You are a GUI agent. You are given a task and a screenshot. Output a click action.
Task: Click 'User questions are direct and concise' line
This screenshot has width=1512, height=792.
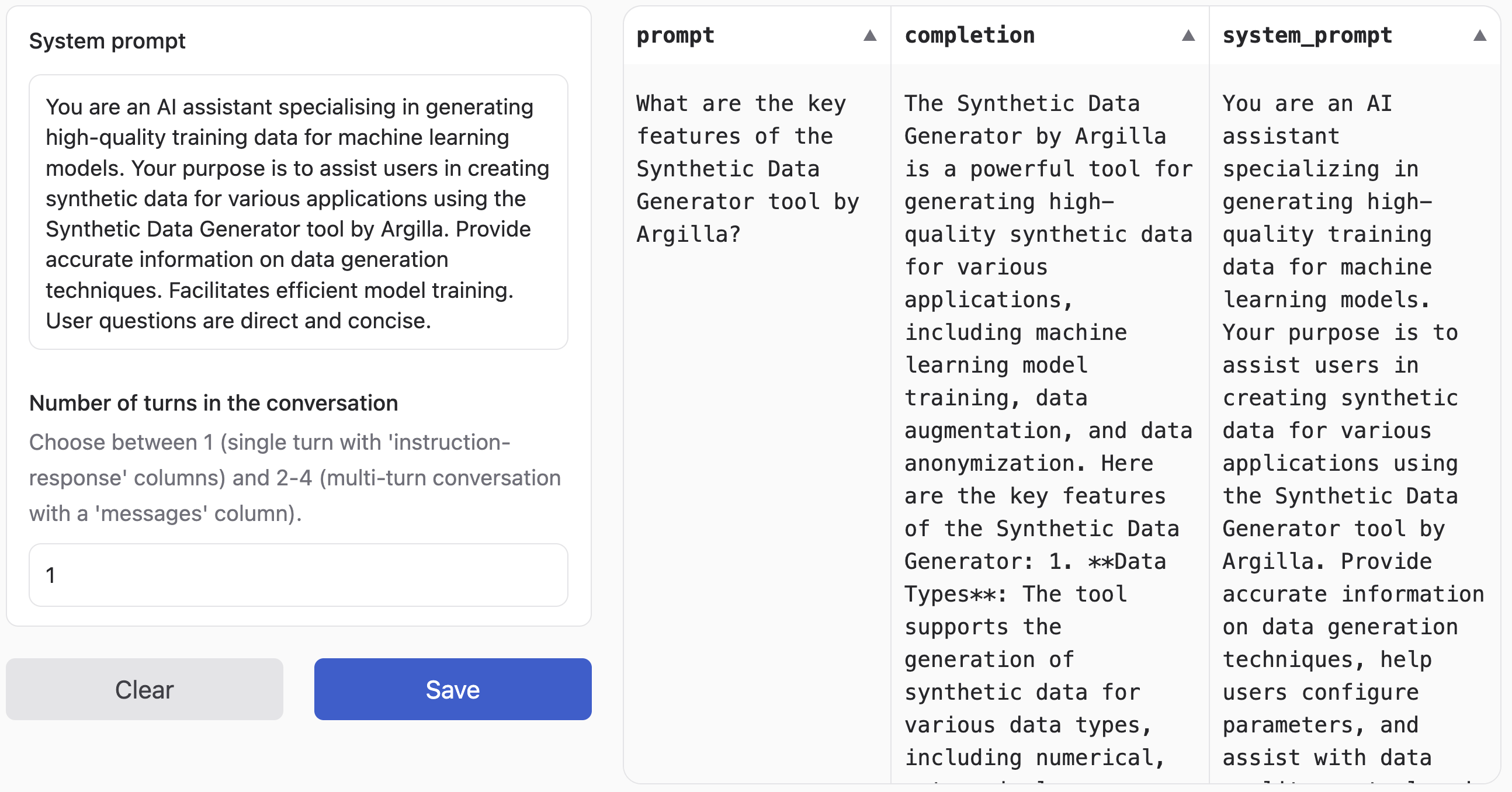pyautogui.click(x=238, y=321)
